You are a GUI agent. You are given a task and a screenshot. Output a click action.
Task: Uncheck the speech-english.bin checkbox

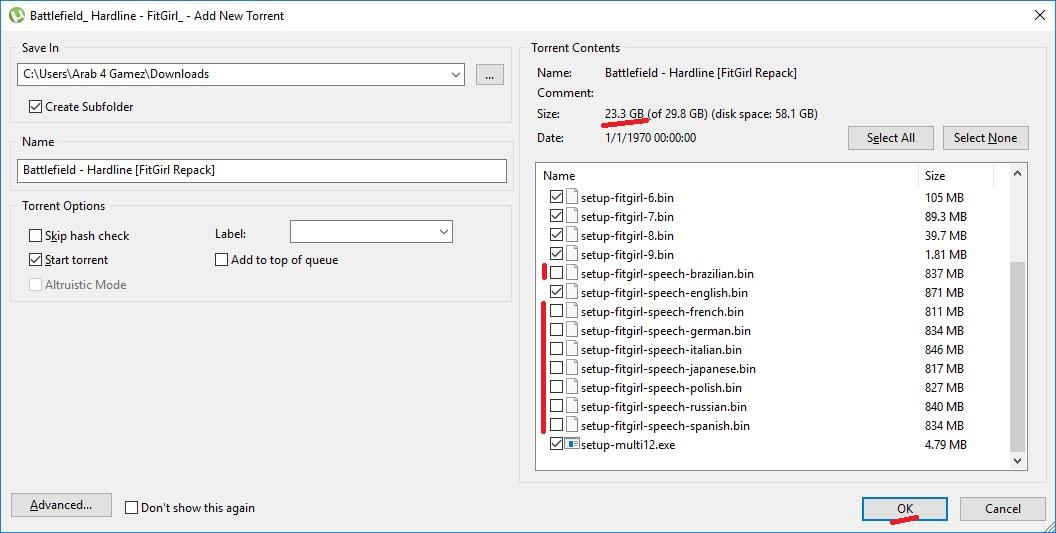(556, 292)
